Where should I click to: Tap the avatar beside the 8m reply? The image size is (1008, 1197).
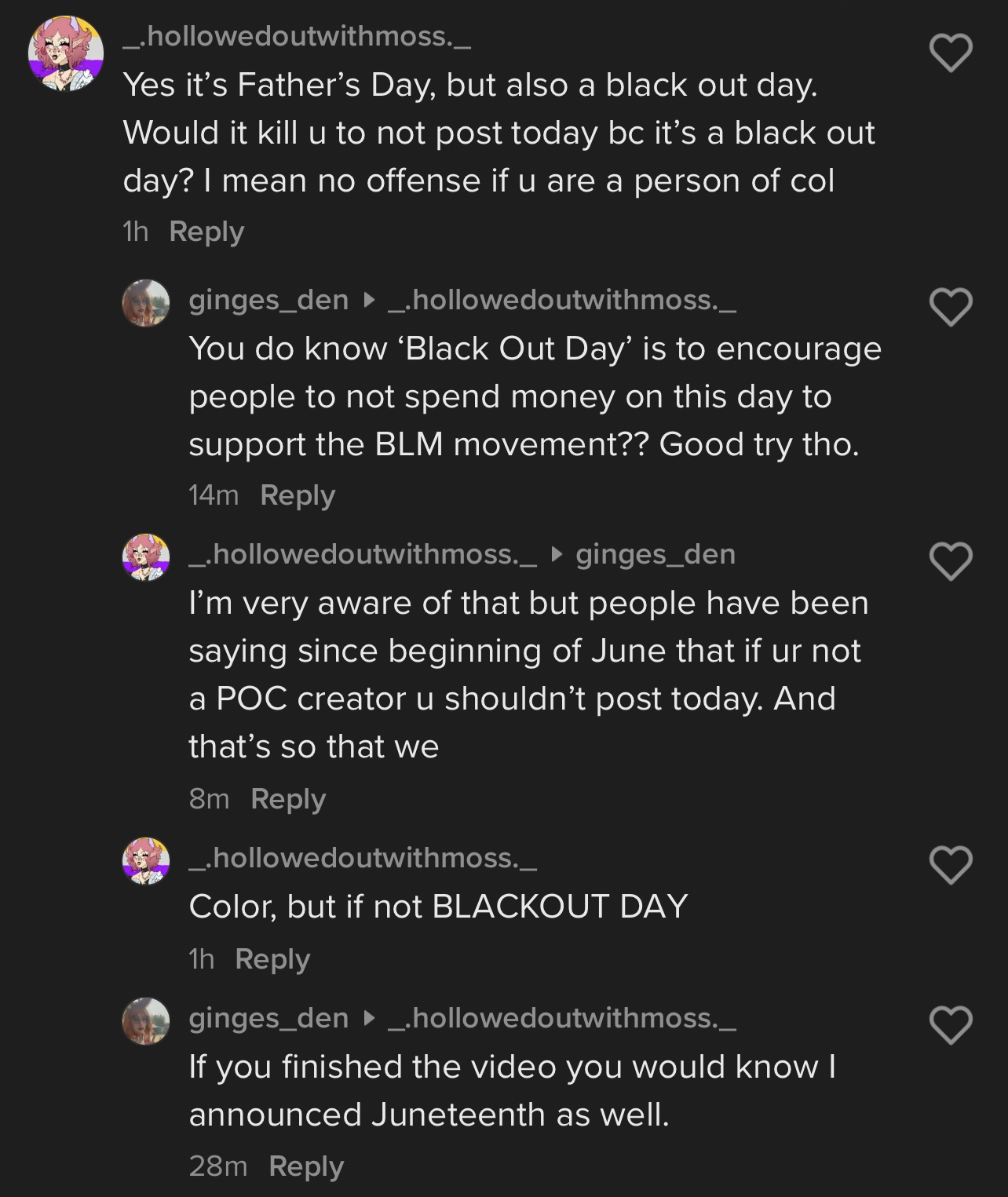pos(146,557)
